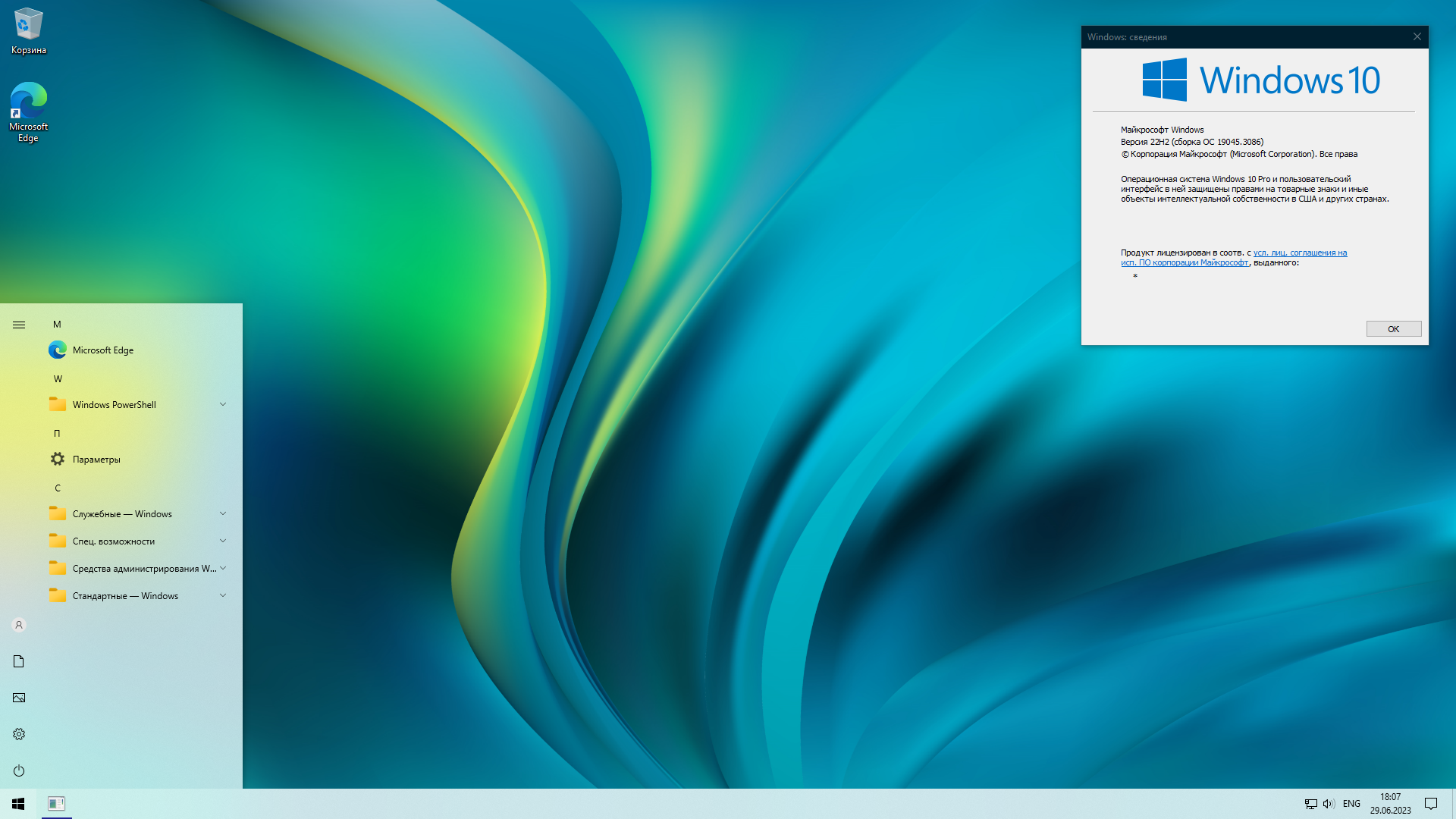Expand the Служебные — Windows chevron

click(x=223, y=514)
